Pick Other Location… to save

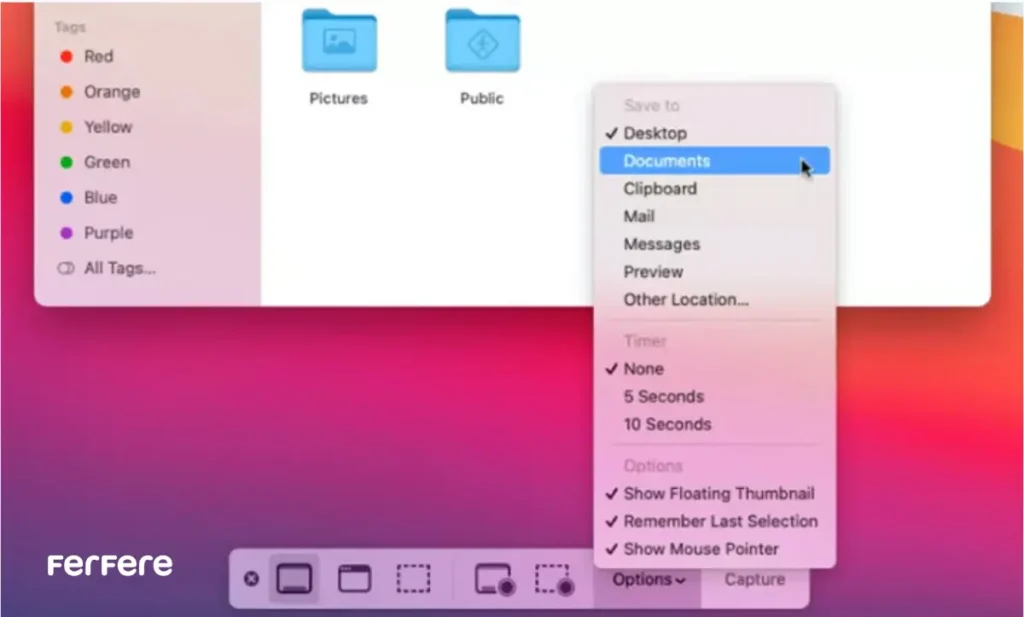685,299
